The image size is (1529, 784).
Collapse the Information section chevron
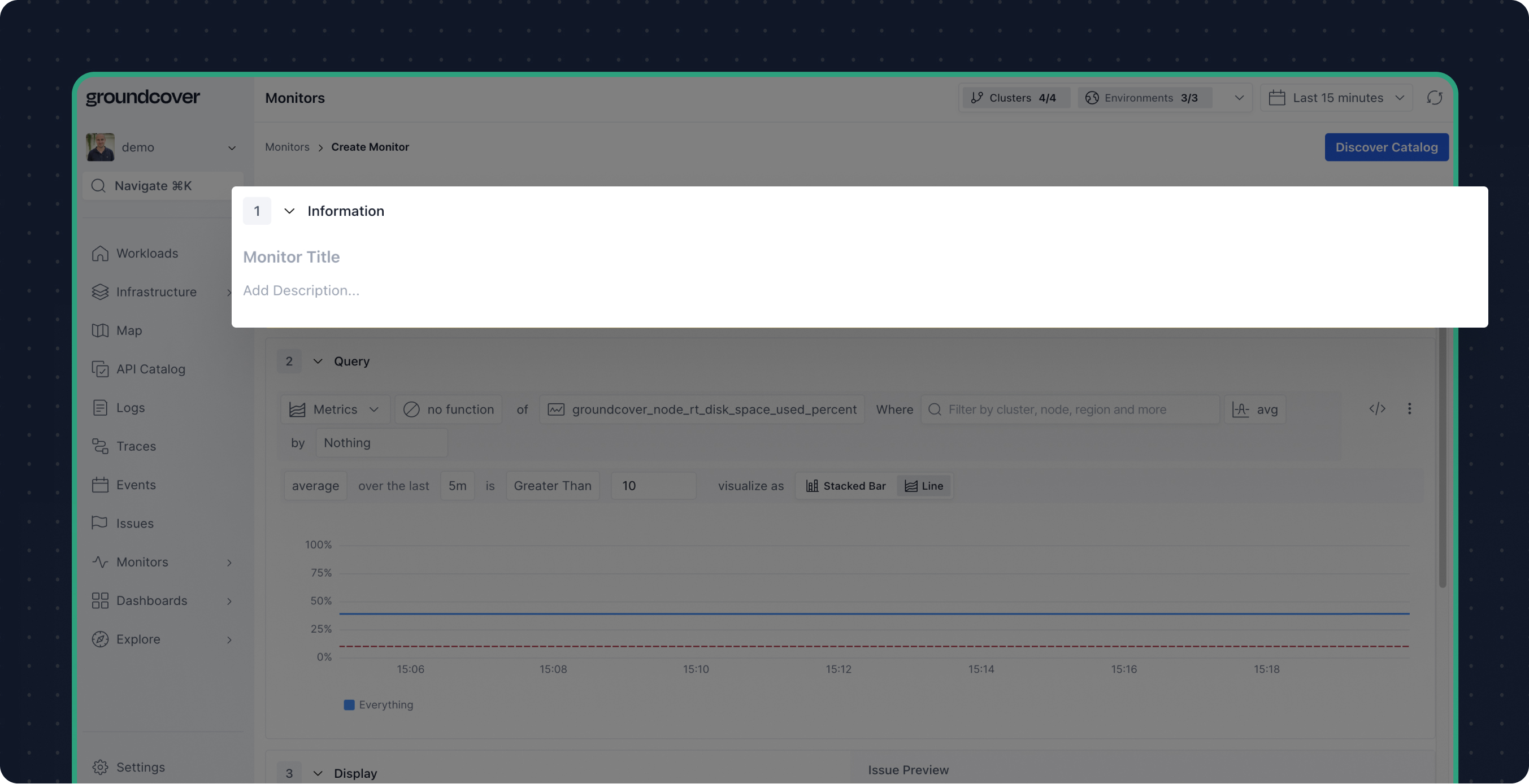pyautogui.click(x=289, y=211)
